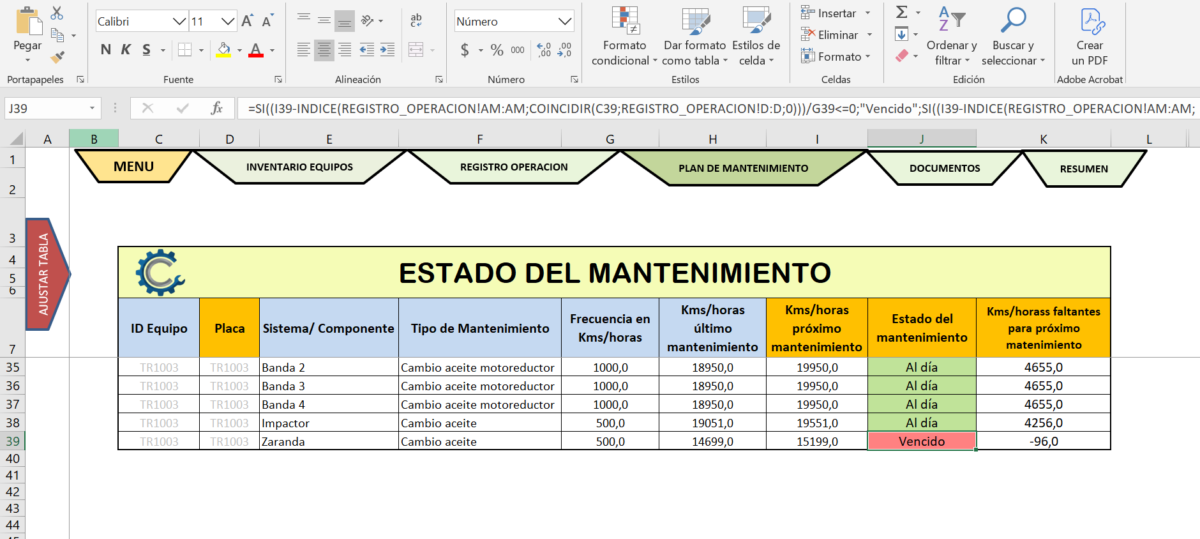Click the increase decimal places icon
1200x539 pixels.
pos(545,50)
